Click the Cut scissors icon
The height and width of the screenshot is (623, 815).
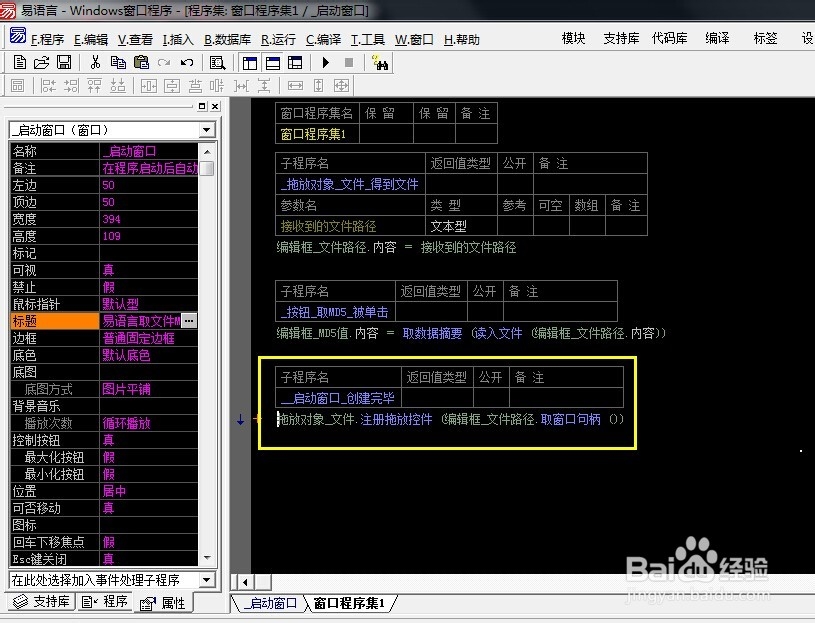(95, 63)
